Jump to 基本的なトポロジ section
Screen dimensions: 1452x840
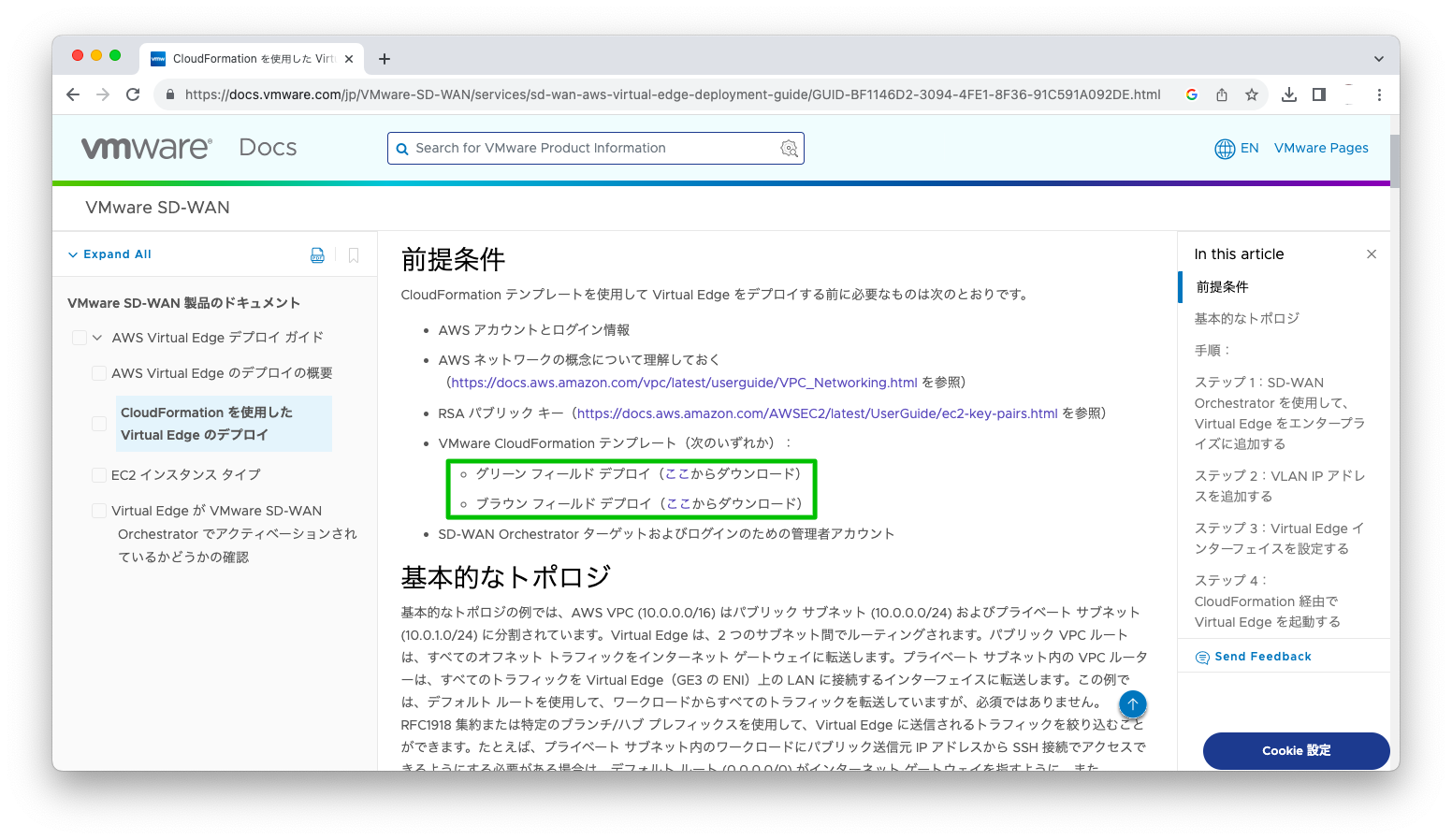coord(1246,319)
